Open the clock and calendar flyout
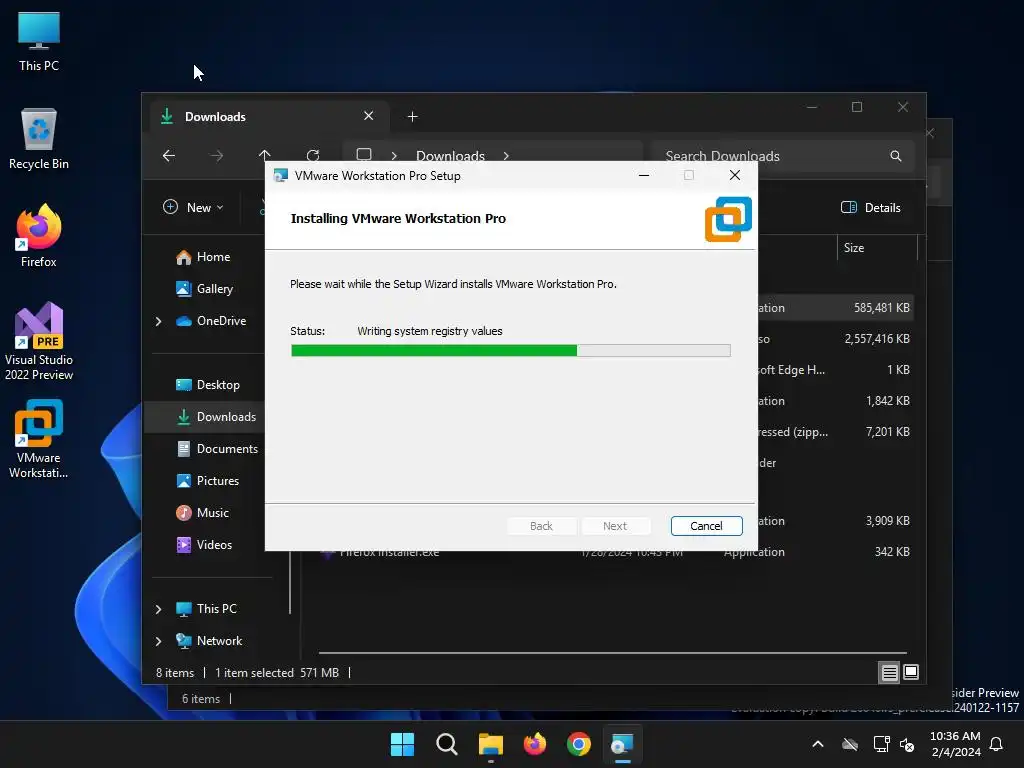This screenshot has height=768, width=1024. 955,744
